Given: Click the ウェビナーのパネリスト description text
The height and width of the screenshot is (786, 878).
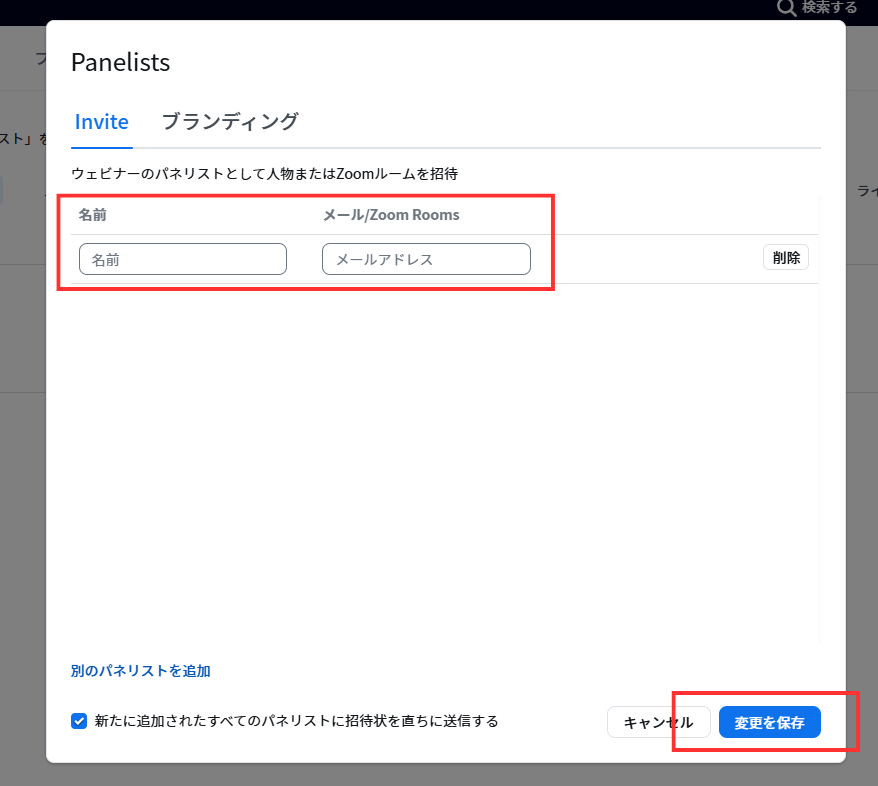Looking at the screenshot, I should (264, 174).
